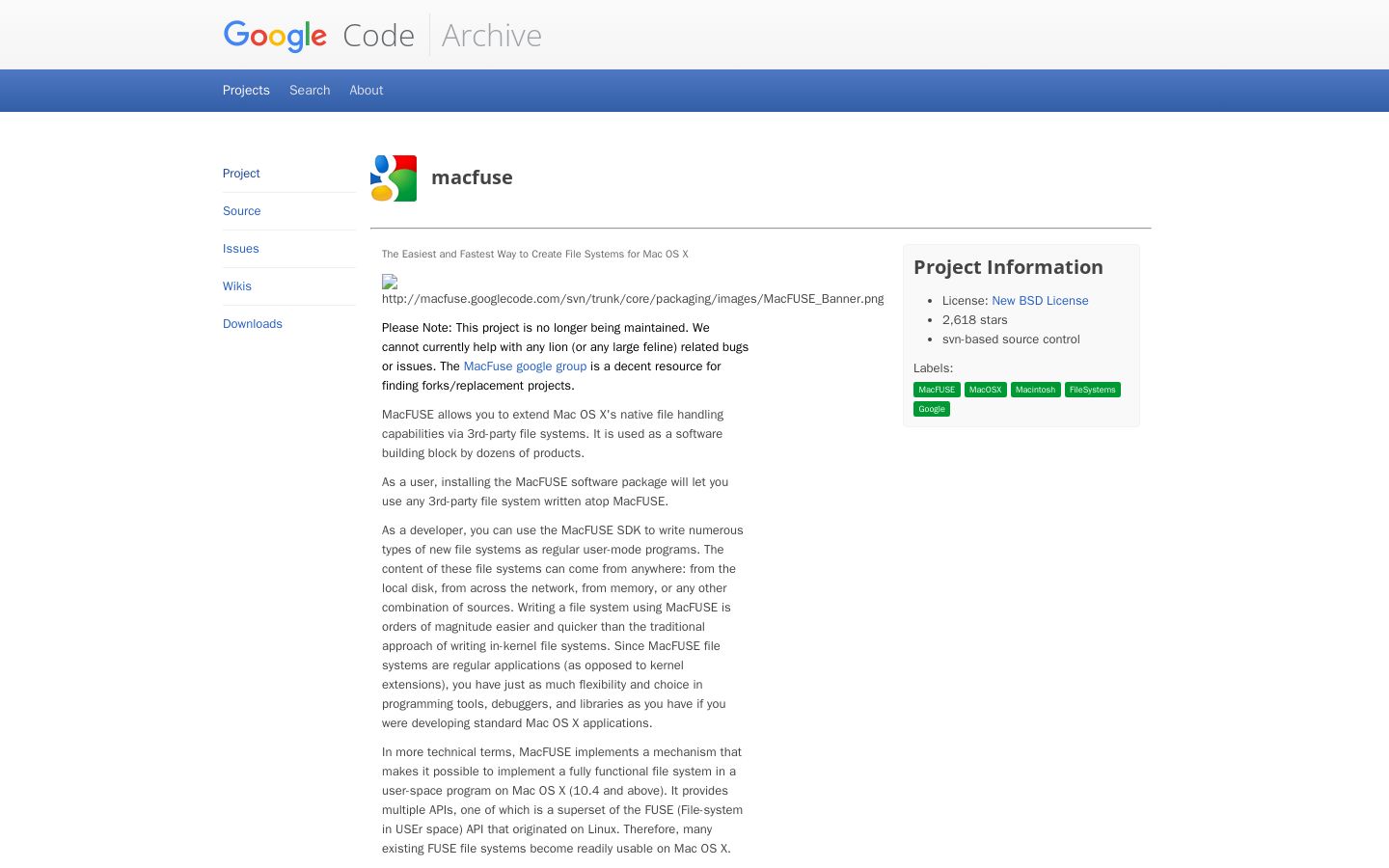Click the MacOSX label tag
1389x868 pixels.
tap(986, 390)
